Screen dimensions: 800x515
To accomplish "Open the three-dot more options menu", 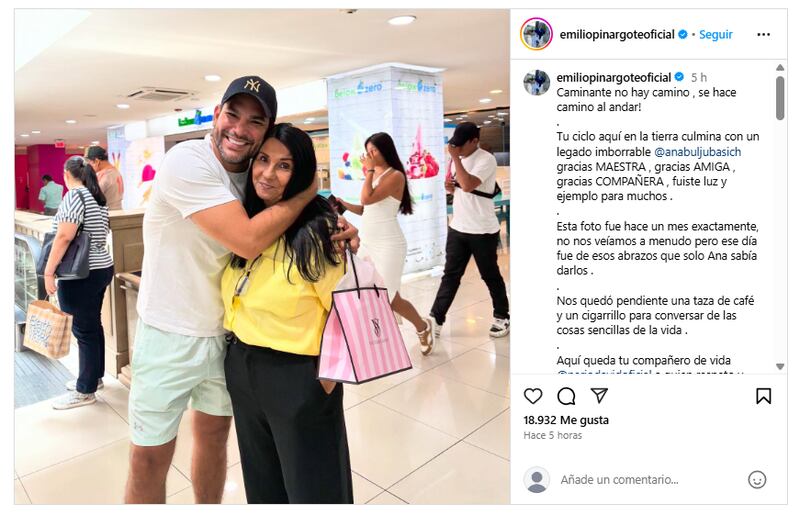I will pyautogui.click(x=763, y=34).
